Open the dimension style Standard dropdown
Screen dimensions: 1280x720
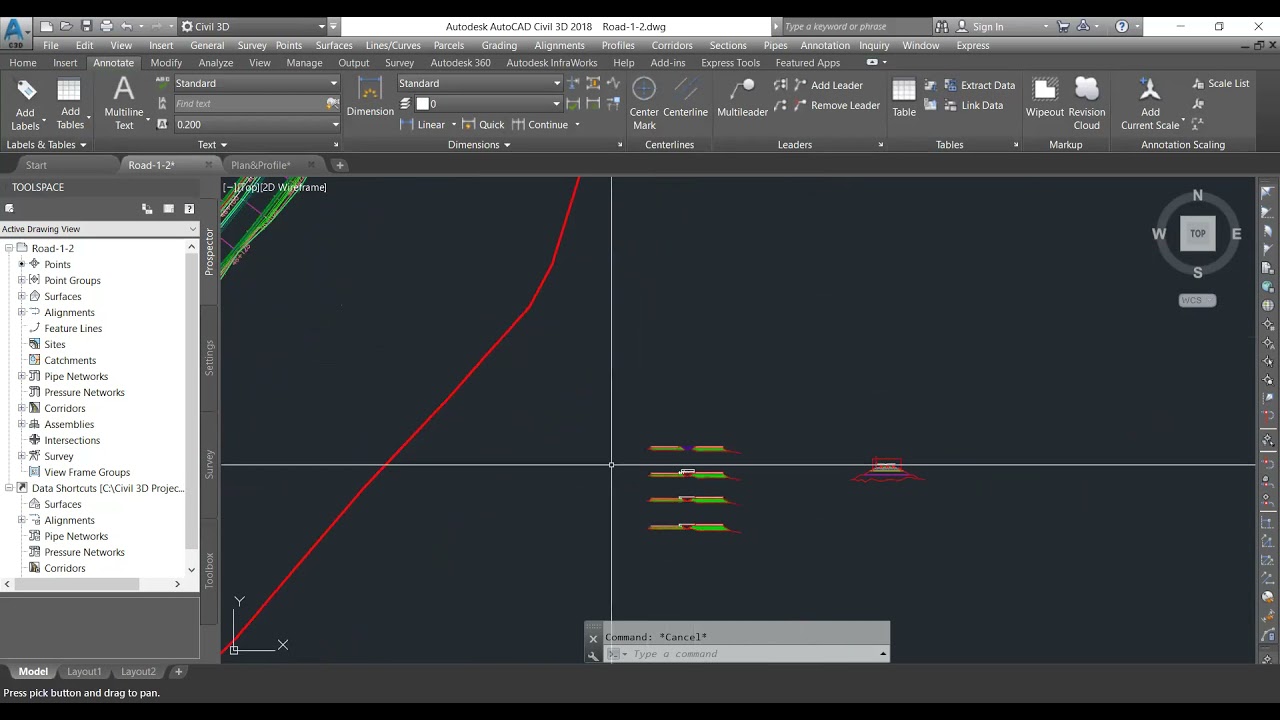coord(556,83)
